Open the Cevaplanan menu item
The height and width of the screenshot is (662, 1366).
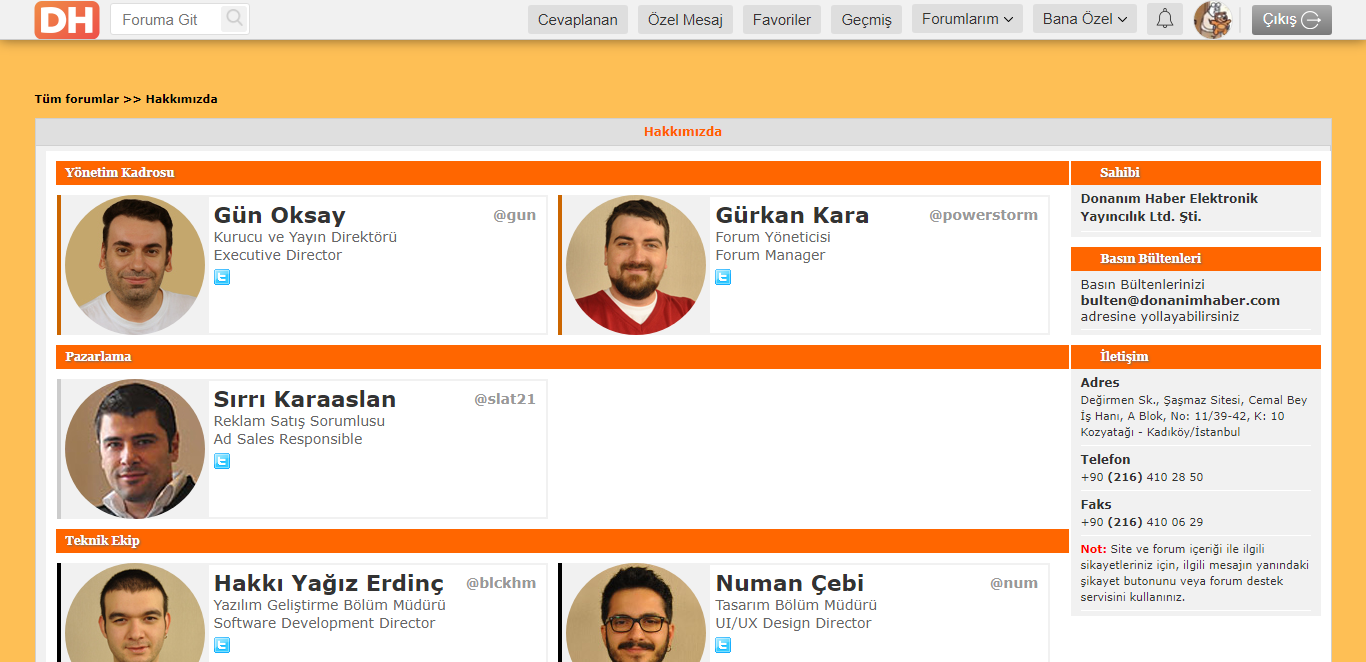coord(578,20)
